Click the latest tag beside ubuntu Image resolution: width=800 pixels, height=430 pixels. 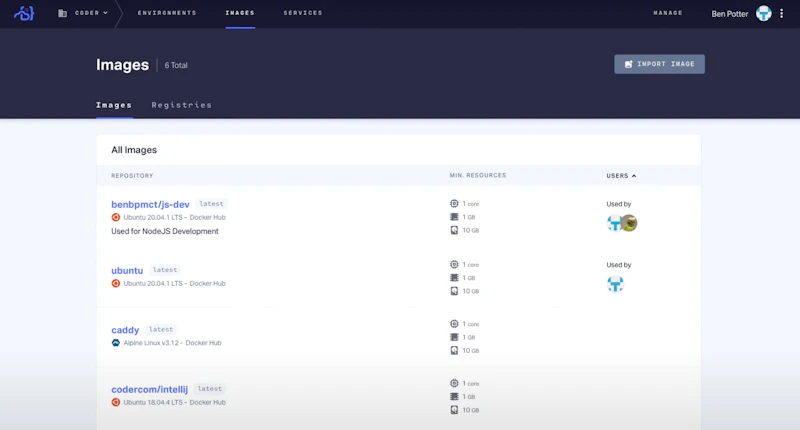pyautogui.click(x=165, y=270)
